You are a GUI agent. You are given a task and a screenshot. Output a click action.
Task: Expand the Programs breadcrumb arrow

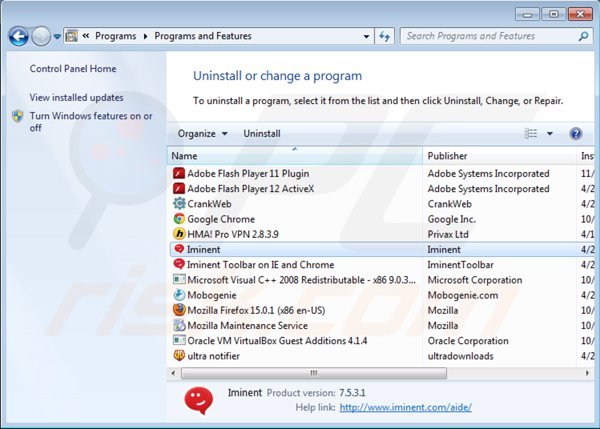[x=145, y=36]
